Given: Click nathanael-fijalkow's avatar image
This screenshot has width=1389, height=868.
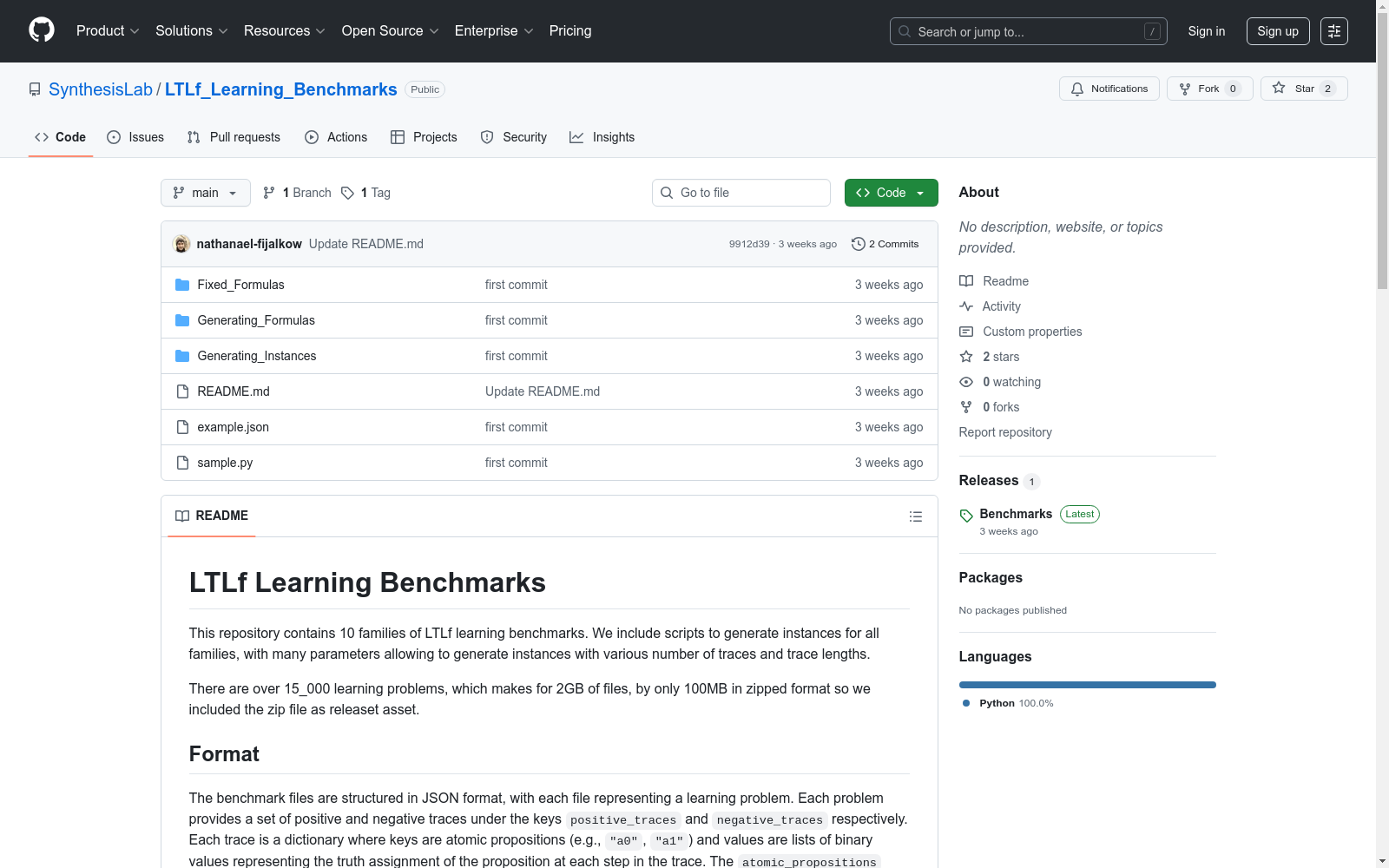Looking at the screenshot, I should (x=181, y=244).
